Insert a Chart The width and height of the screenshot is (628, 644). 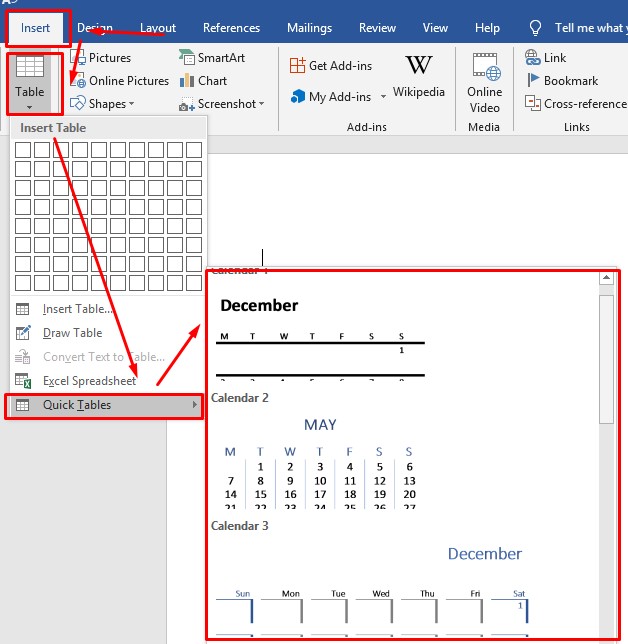click(203, 80)
